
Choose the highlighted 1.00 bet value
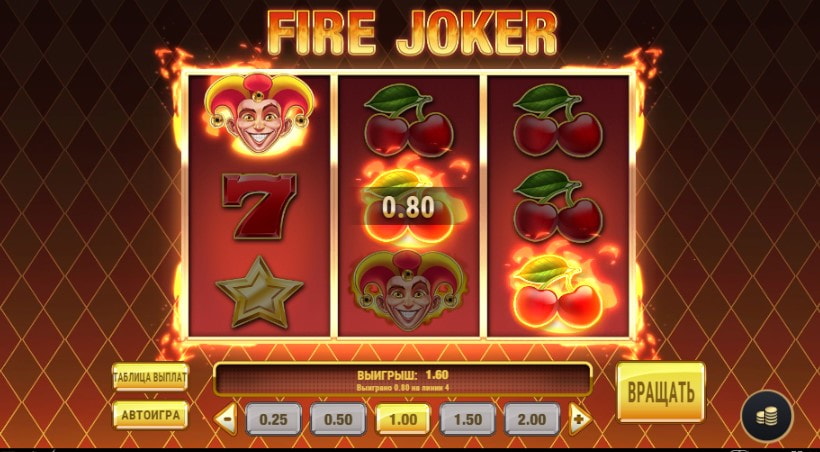(403, 419)
